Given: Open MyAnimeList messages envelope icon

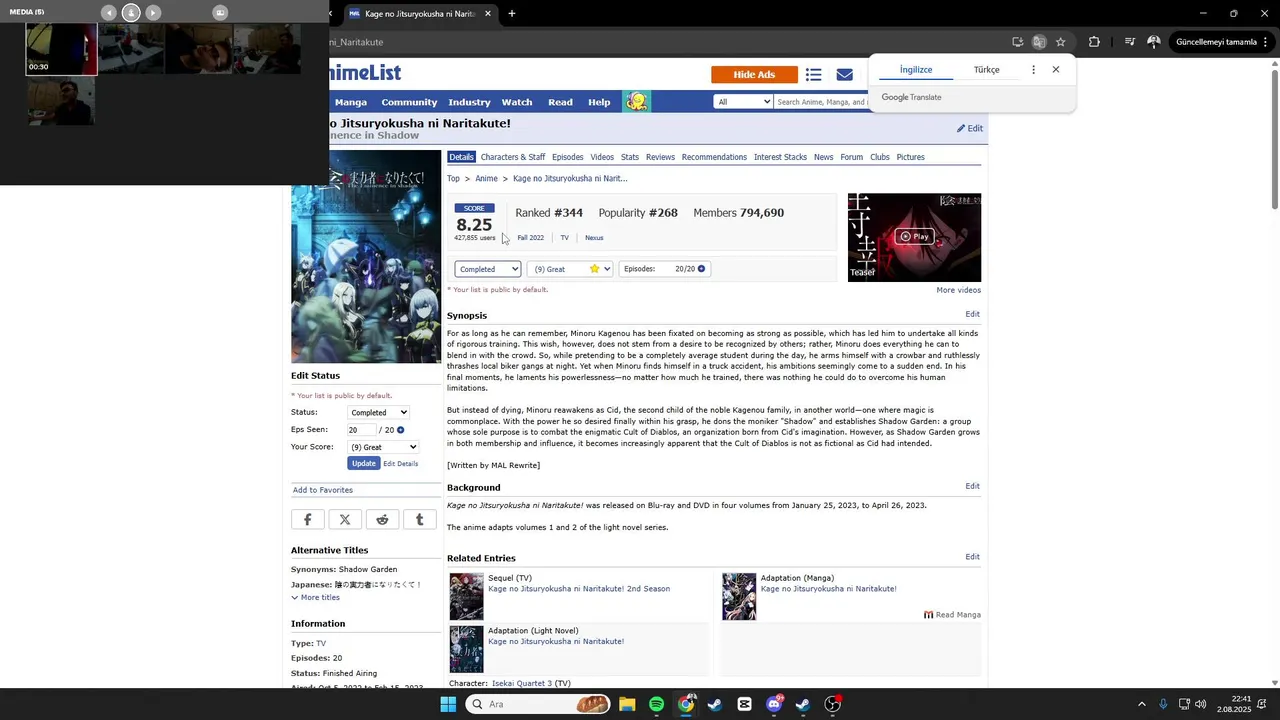Looking at the screenshot, I should click(845, 75).
